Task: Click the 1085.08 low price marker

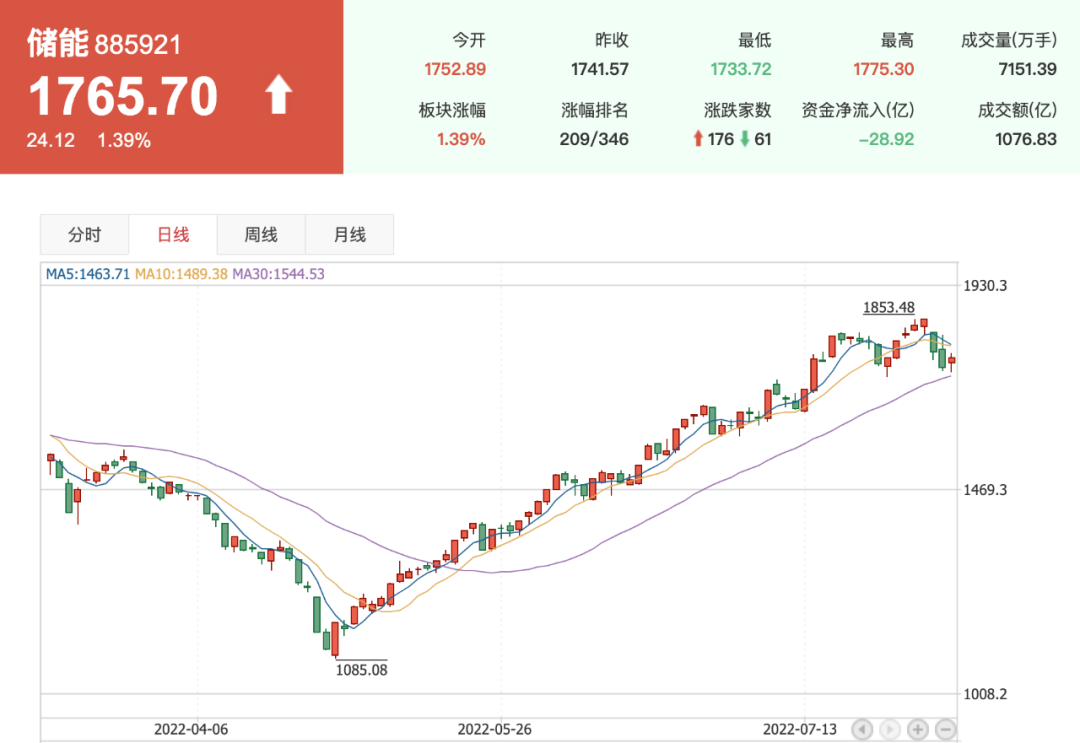Action: [x=361, y=670]
